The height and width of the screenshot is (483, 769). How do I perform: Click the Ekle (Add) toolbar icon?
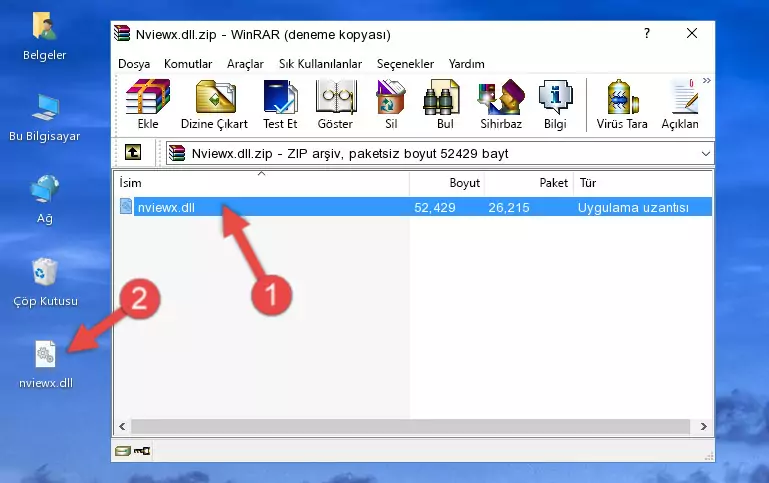[x=148, y=104]
